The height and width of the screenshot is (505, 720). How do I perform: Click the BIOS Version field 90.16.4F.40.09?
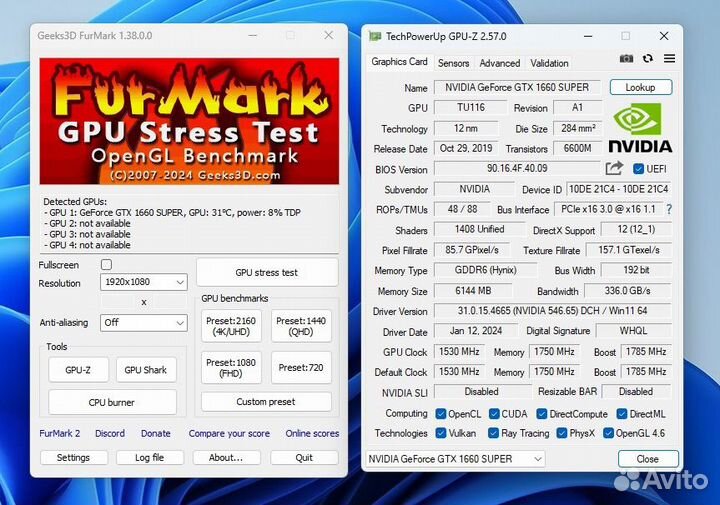click(517, 168)
